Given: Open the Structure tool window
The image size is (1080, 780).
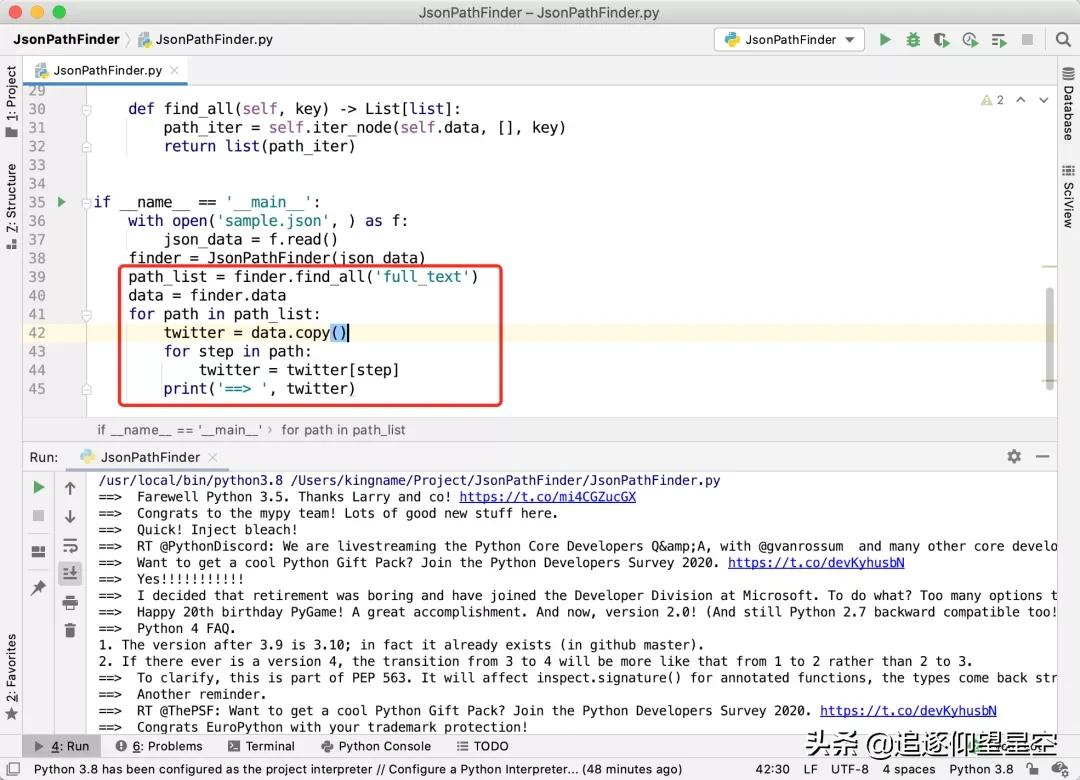Looking at the screenshot, I should coord(11,206).
